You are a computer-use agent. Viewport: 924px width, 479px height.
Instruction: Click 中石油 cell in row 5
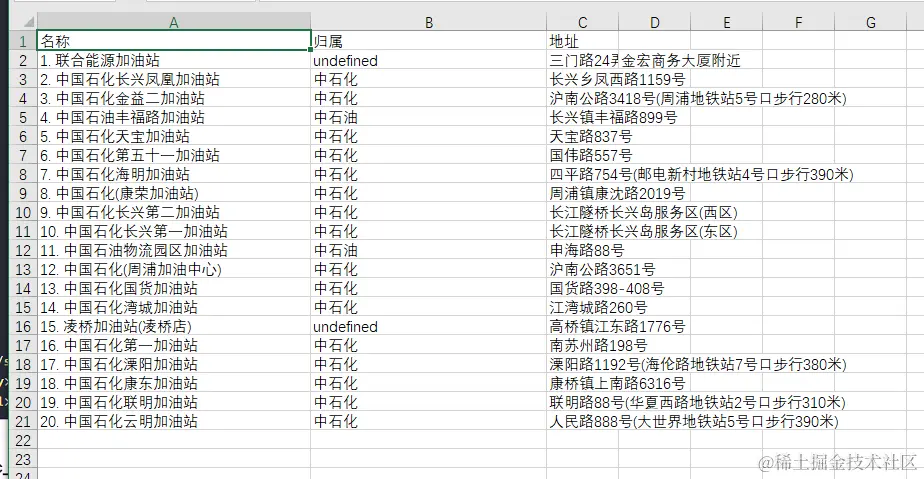pos(428,117)
